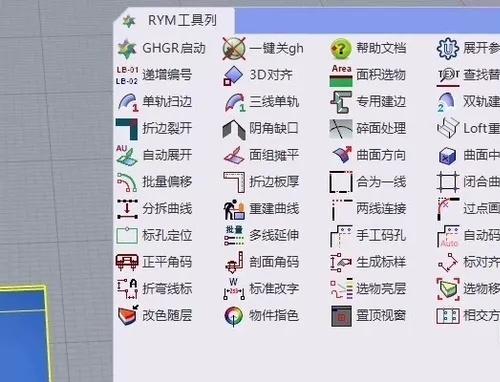Choose the 折弯线标 icon
This screenshot has height=382, width=500.
(x=127, y=289)
